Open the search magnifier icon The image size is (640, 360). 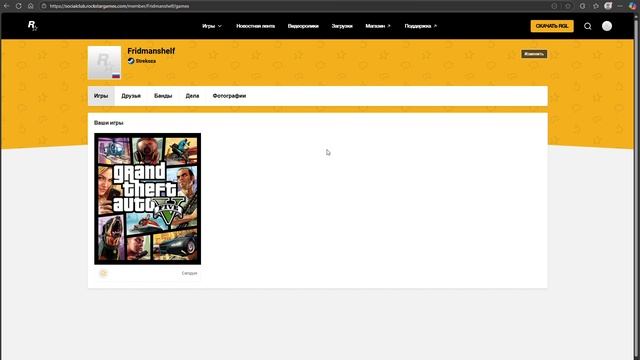click(x=587, y=26)
